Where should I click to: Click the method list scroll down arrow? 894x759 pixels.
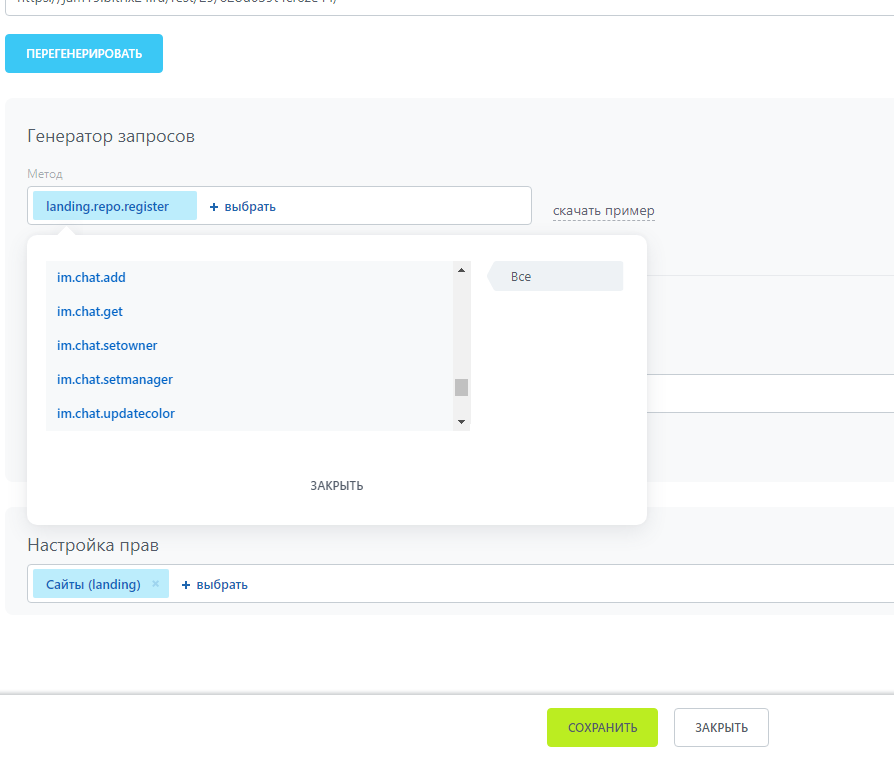point(461,422)
